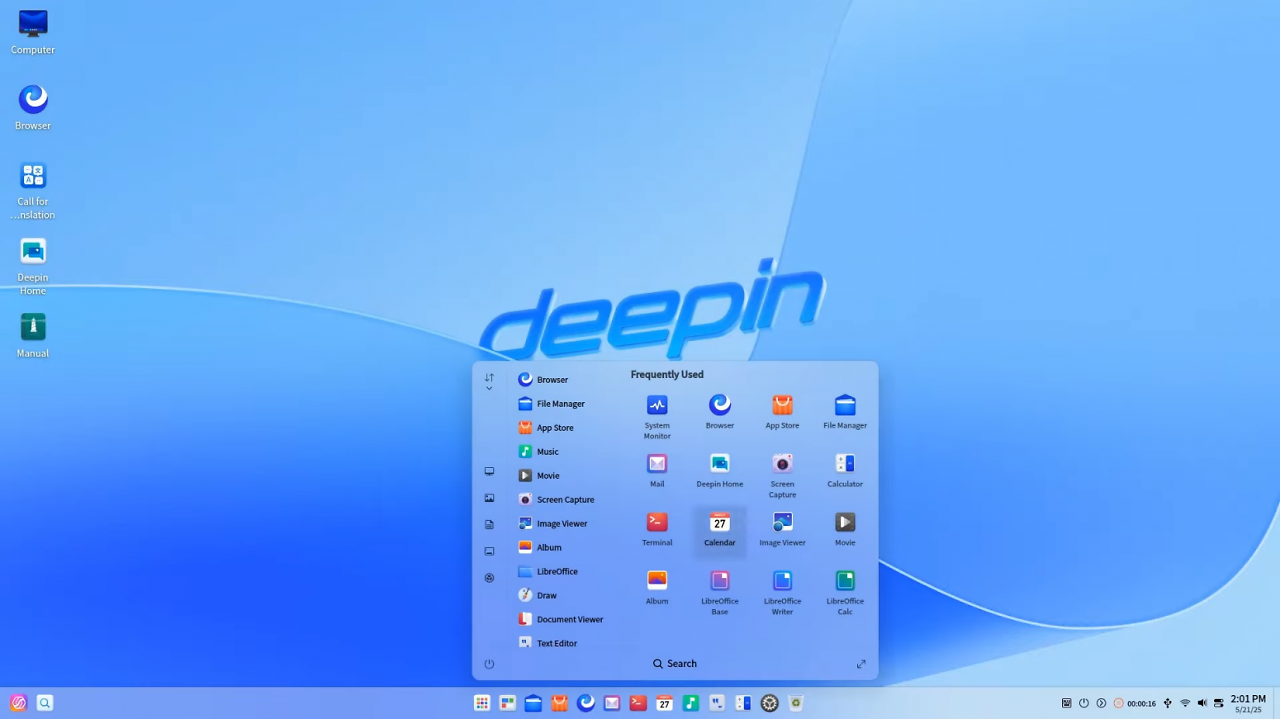Launch Screen Capture from Frequently Used grid

coord(782,475)
